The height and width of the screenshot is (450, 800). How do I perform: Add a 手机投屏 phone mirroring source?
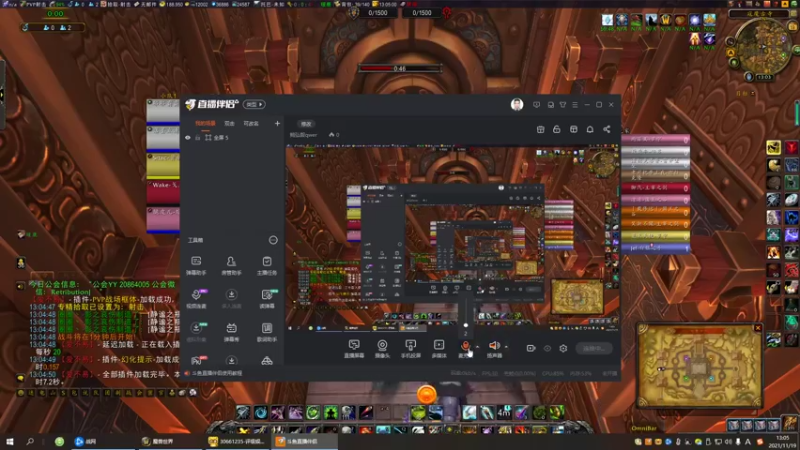pyautogui.click(x=411, y=349)
